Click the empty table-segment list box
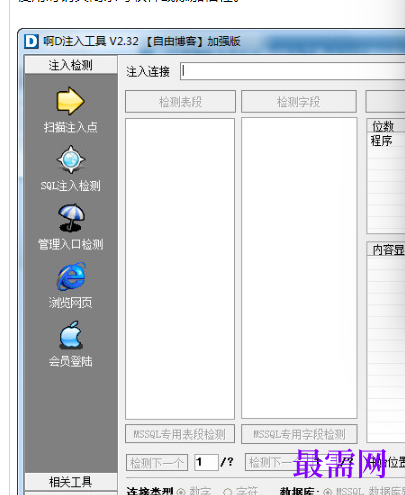405x495 pixels. pos(180,268)
